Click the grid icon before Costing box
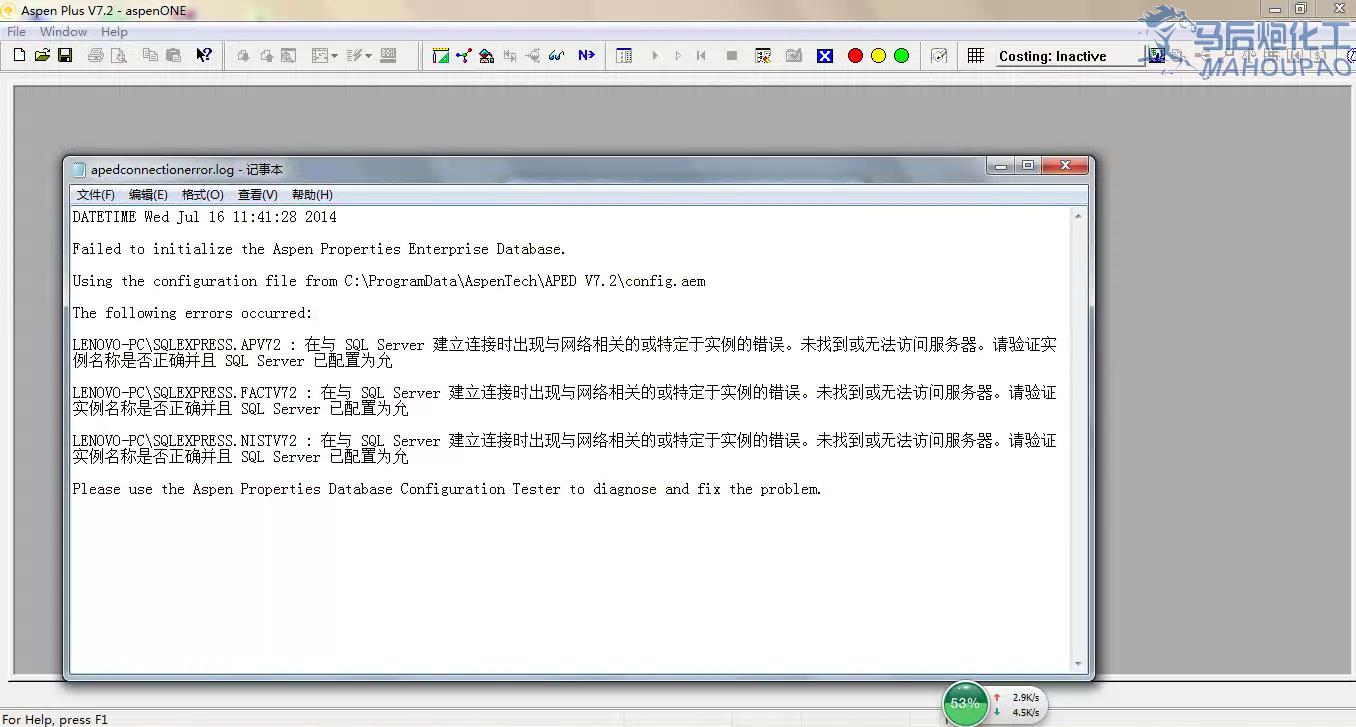 [x=976, y=56]
